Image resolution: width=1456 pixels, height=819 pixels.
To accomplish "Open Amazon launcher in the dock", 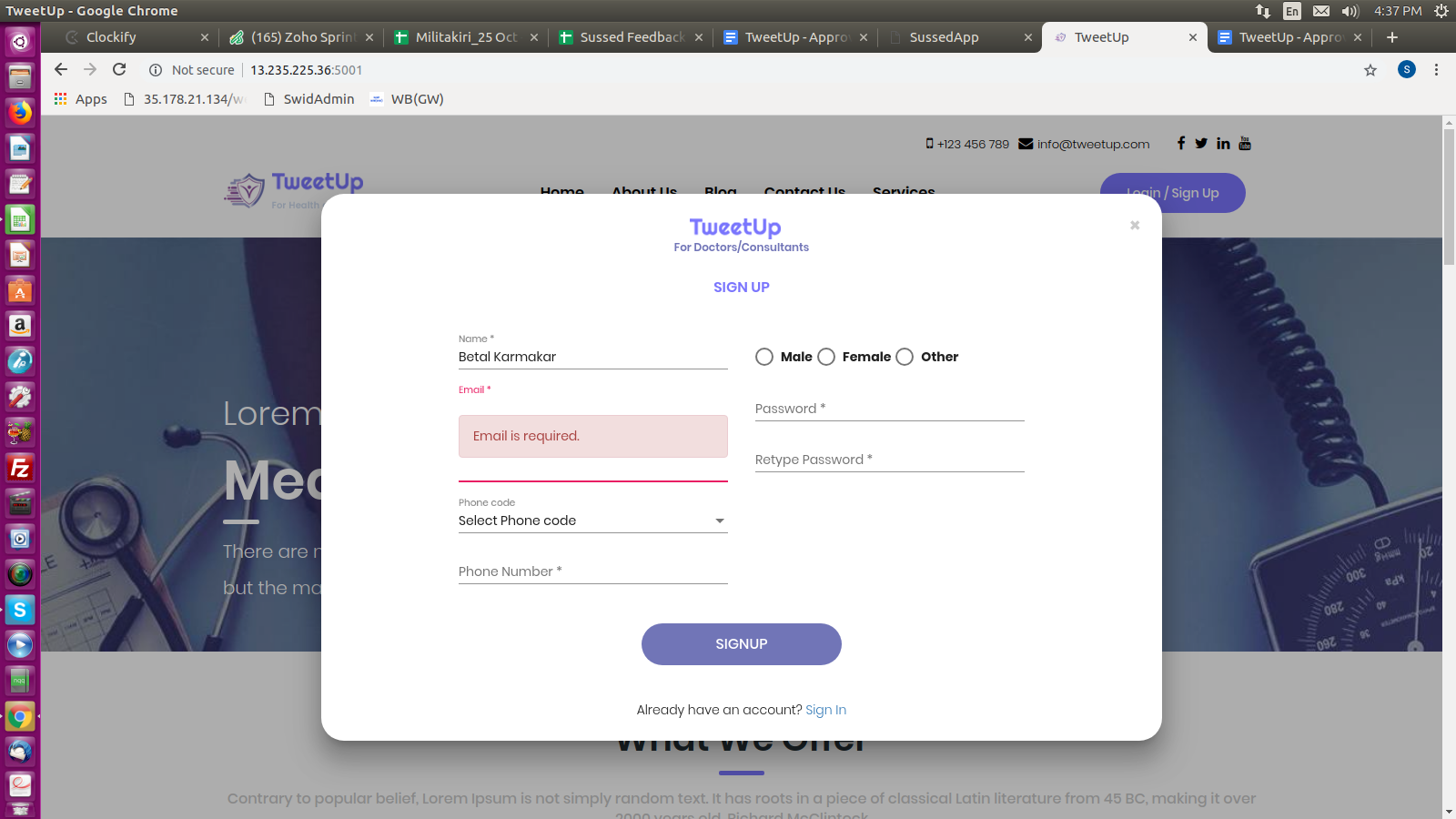I will [20, 325].
